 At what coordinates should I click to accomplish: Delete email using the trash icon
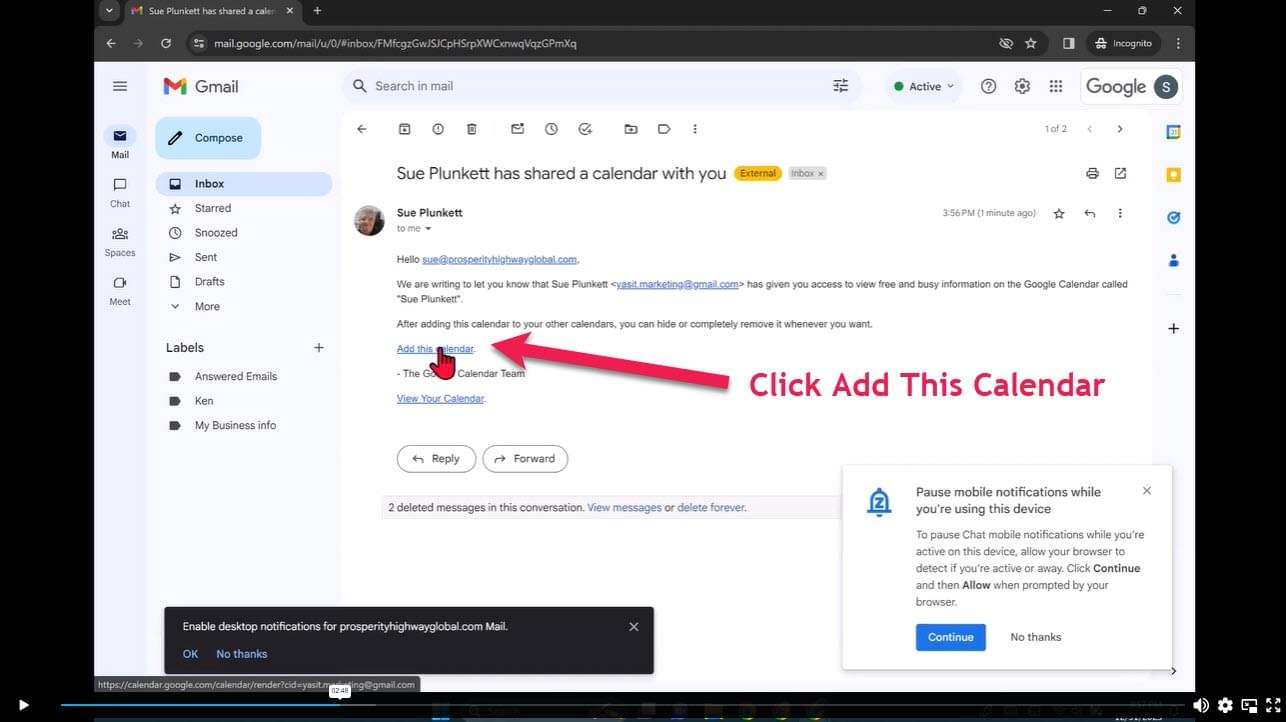pyautogui.click(x=472, y=129)
